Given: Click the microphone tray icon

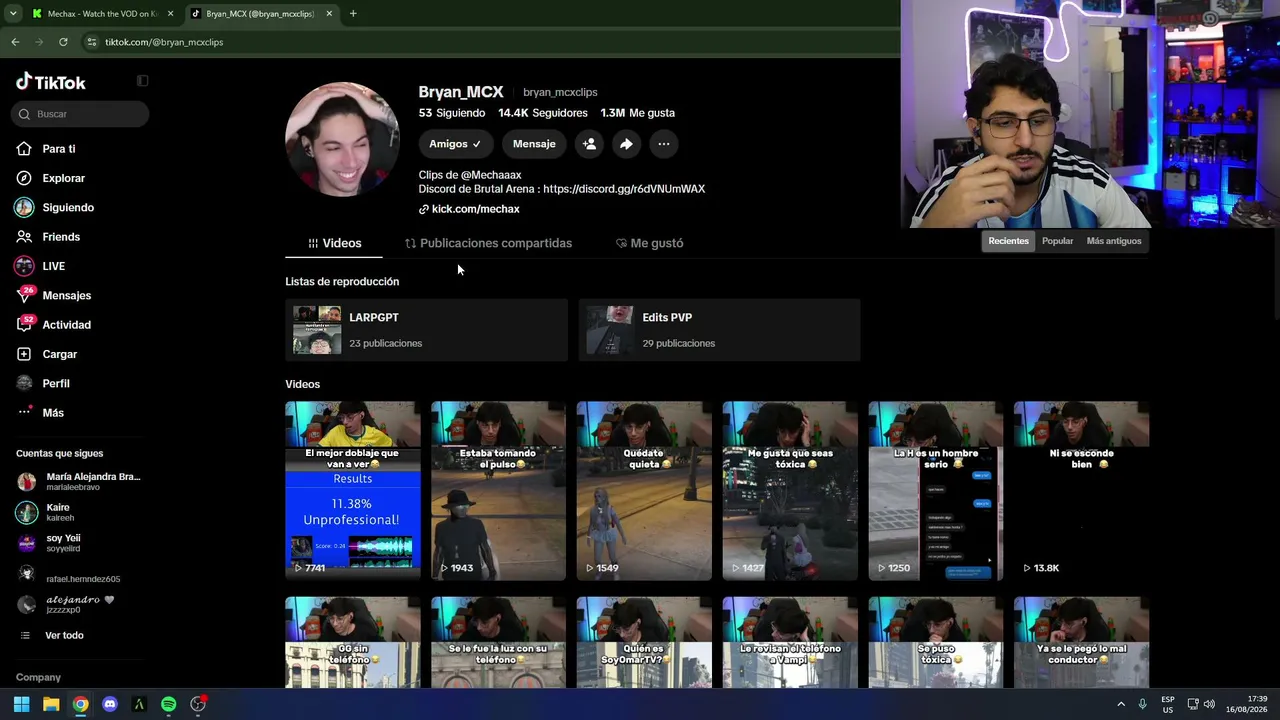Looking at the screenshot, I should (1142, 704).
